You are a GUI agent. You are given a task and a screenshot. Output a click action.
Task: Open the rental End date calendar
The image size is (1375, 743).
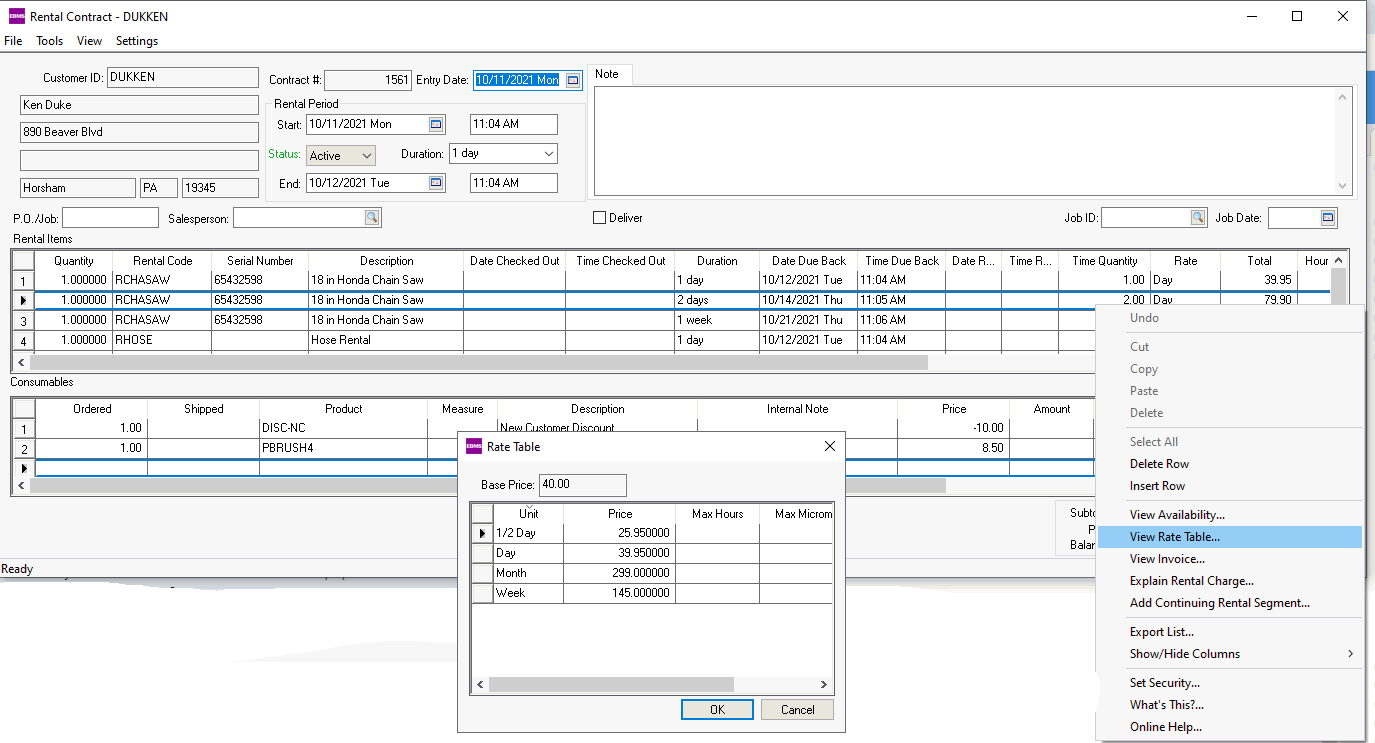click(x=436, y=183)
